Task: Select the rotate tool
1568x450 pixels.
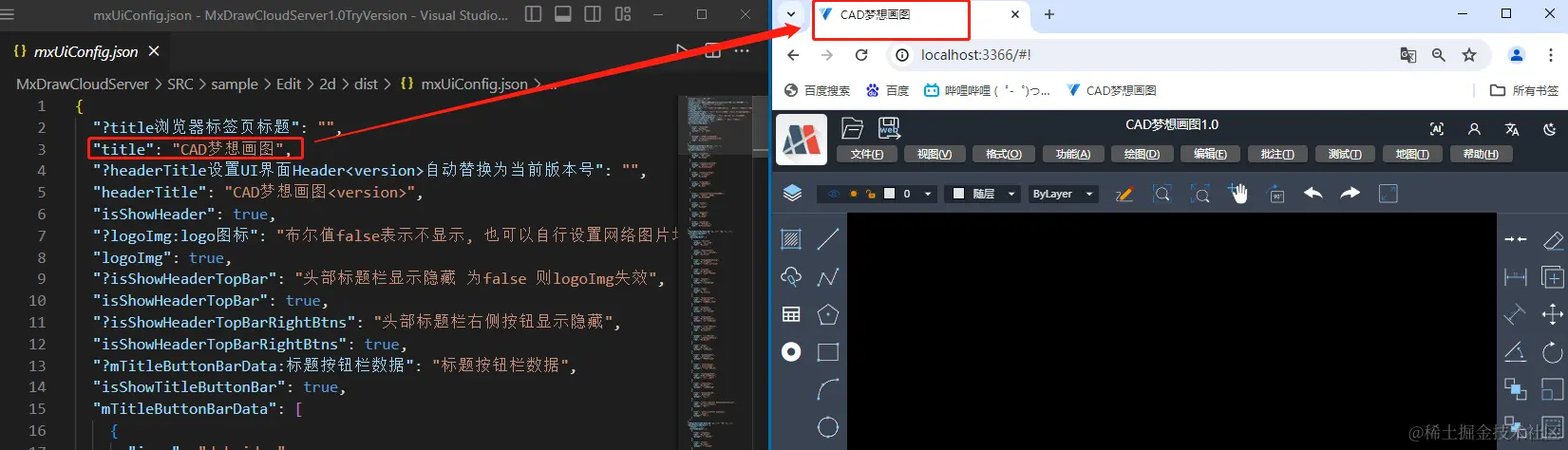Action: coord(1553,352)
